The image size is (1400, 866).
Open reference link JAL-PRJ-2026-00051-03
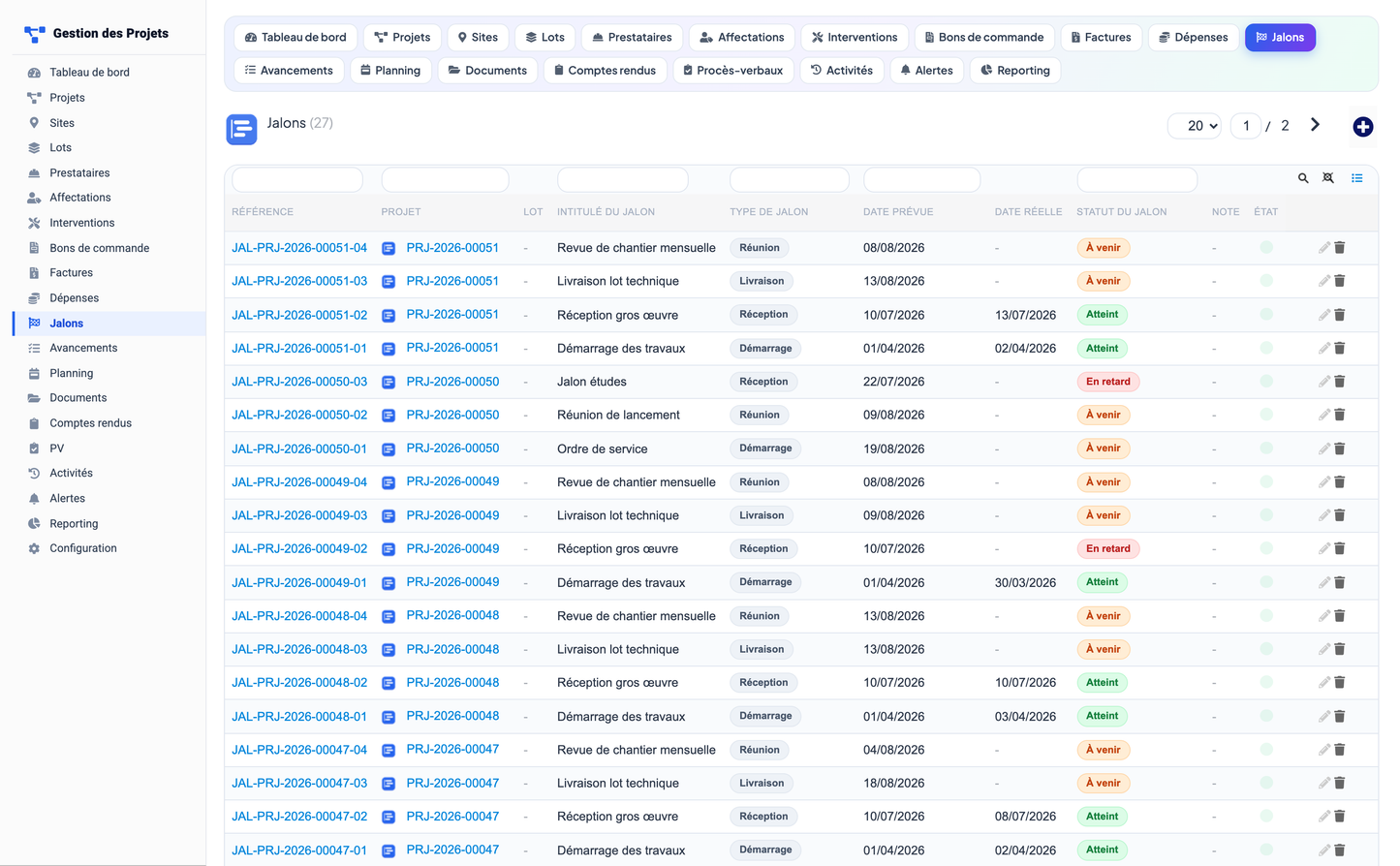[299, 281]
